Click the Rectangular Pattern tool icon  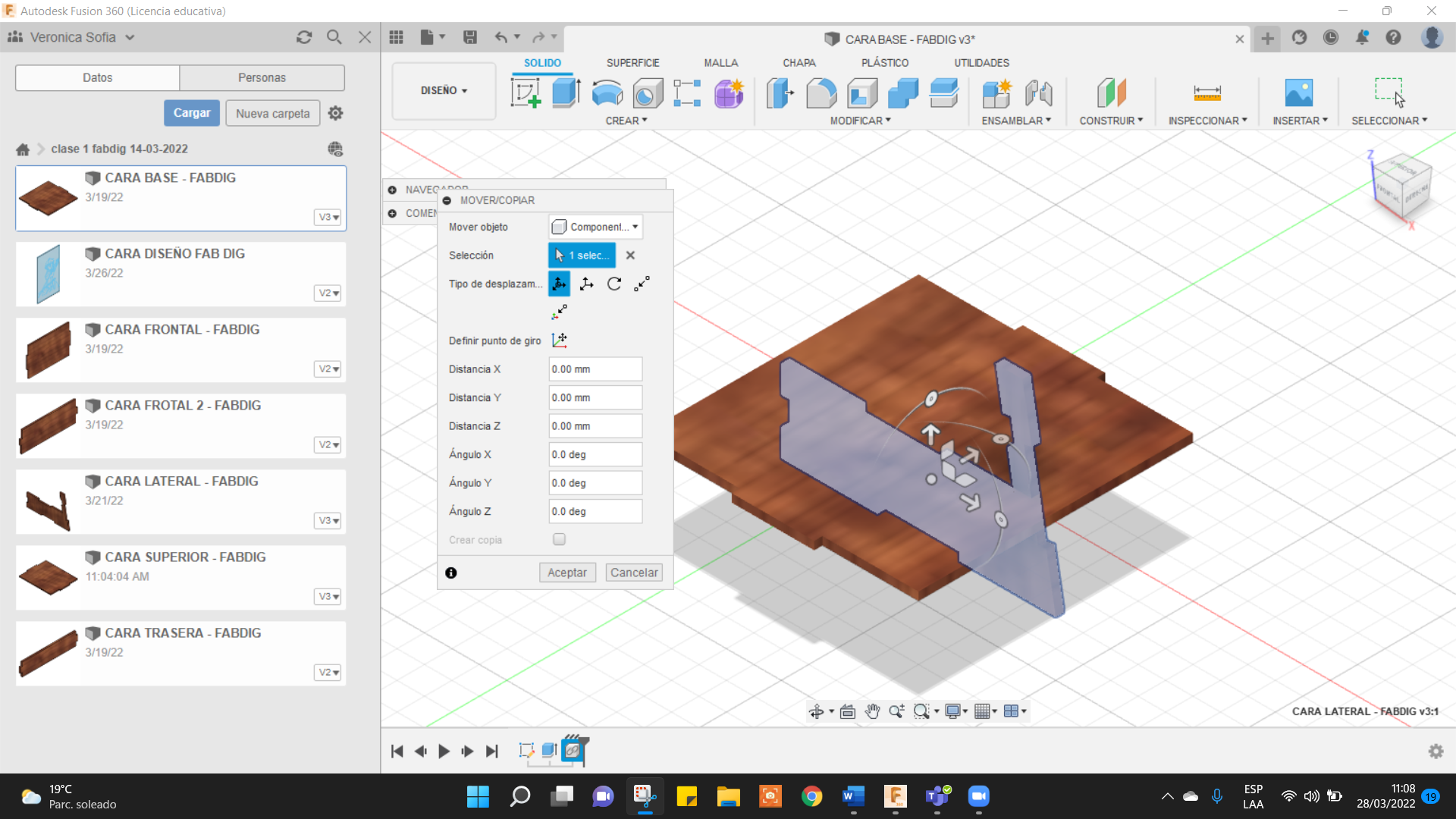(687, 93)
